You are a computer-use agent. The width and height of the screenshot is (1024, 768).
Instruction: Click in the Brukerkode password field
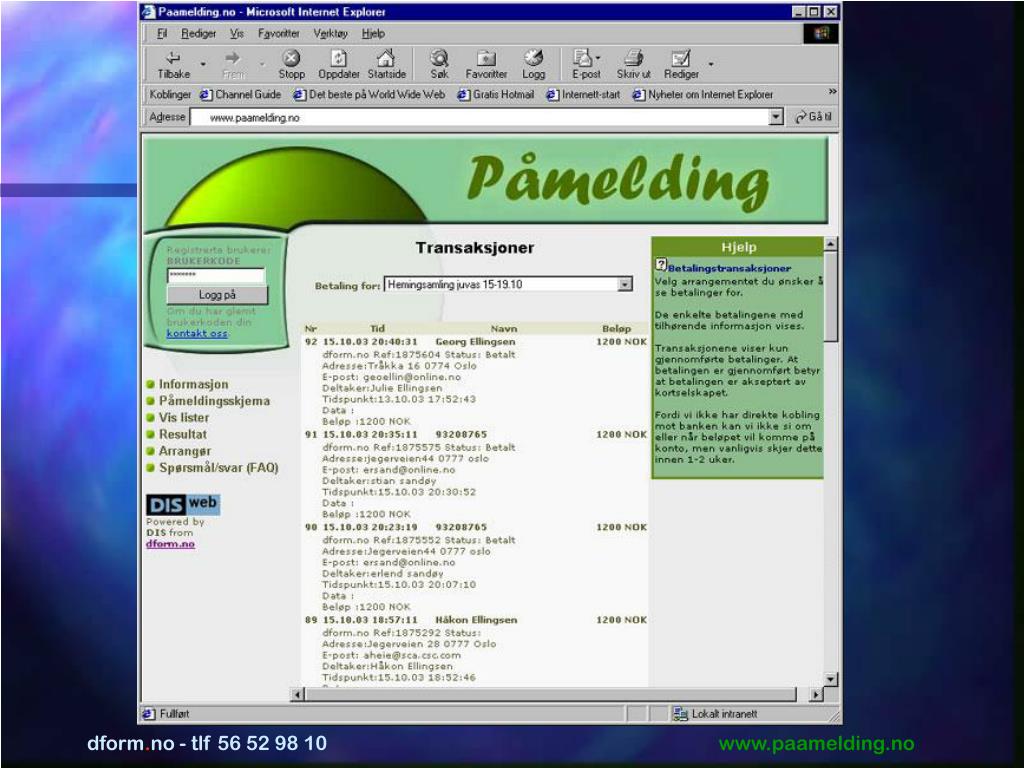(216, 275)
